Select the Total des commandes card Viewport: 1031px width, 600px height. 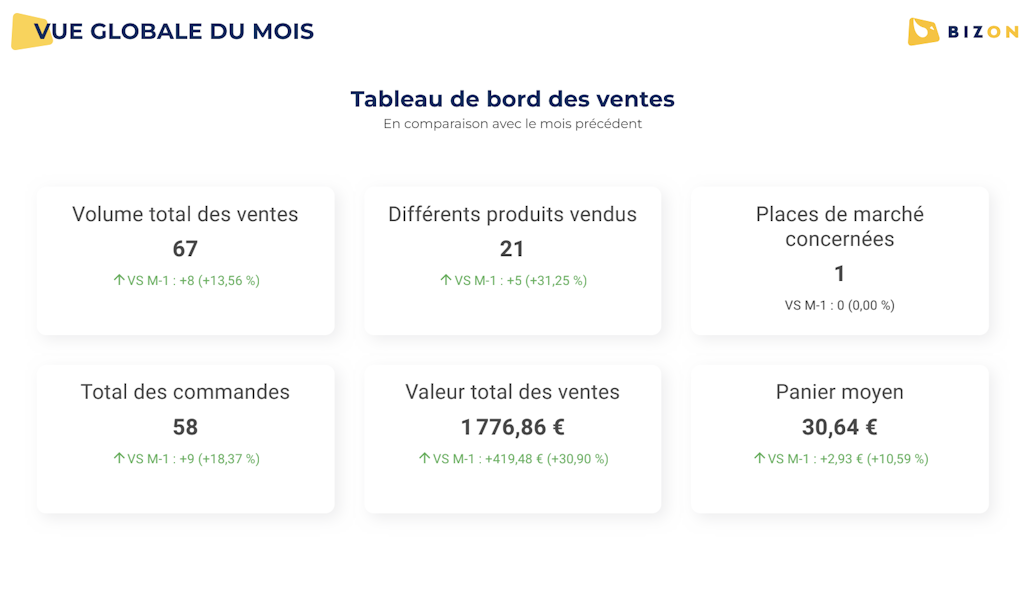tap(185, 439)
